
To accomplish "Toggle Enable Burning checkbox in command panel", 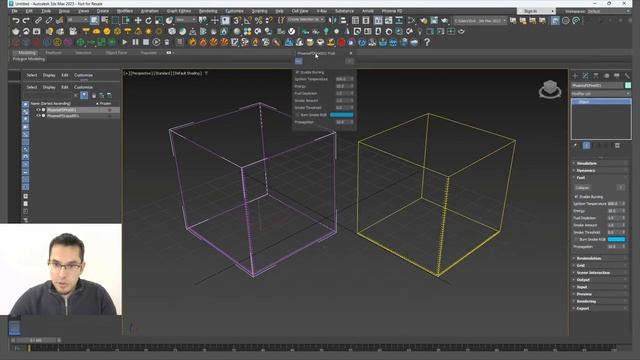I will point(576,197).
